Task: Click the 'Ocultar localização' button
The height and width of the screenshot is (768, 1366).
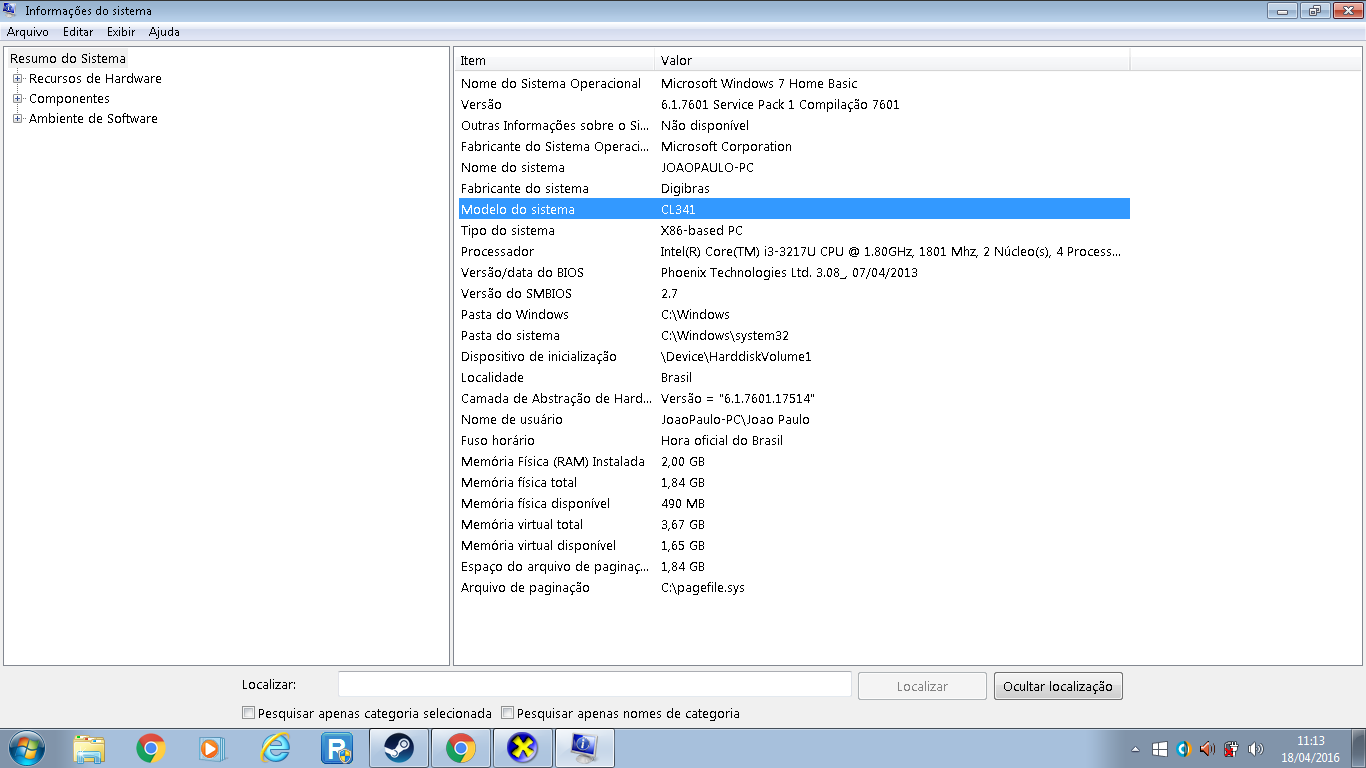Action: click(x=1058, y=686)
